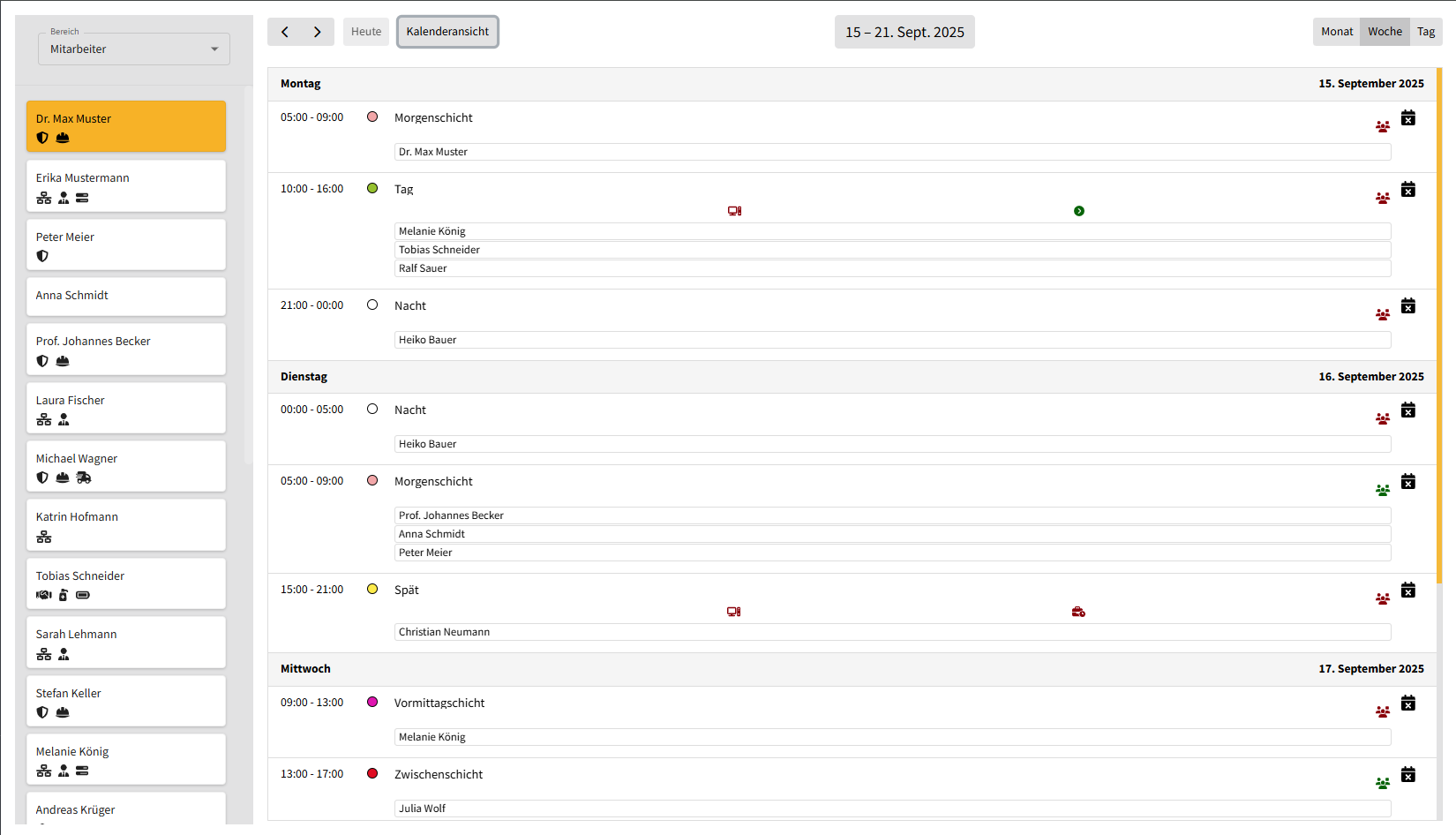1456x835 pixels.
Task: Click the calendar-cancel icon for Zwischenschicht
Action: point(1408,775)
